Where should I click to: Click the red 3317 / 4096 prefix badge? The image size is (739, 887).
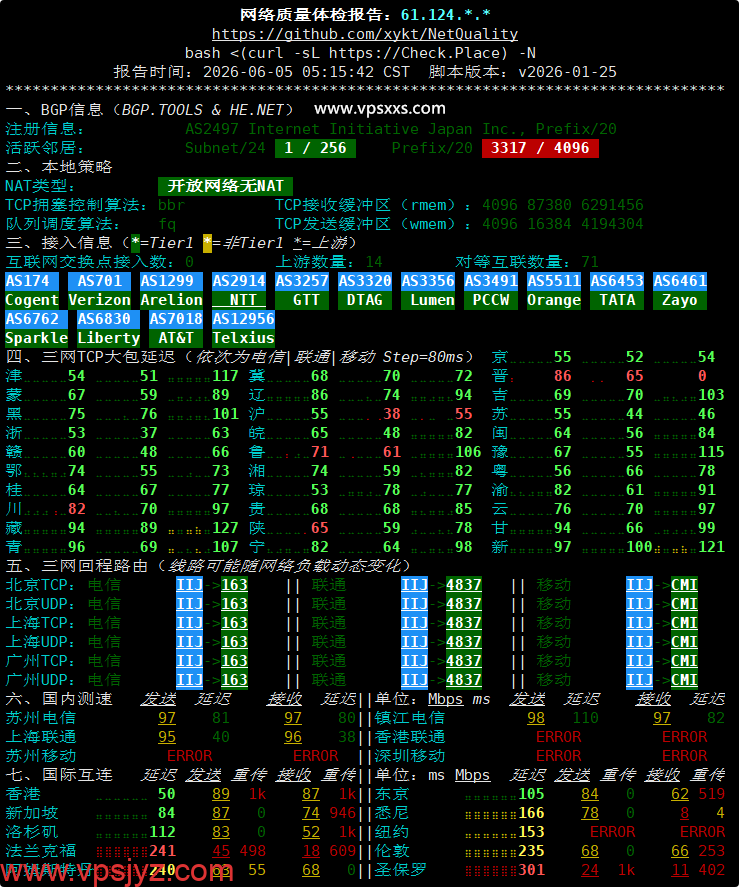point(540,148)
